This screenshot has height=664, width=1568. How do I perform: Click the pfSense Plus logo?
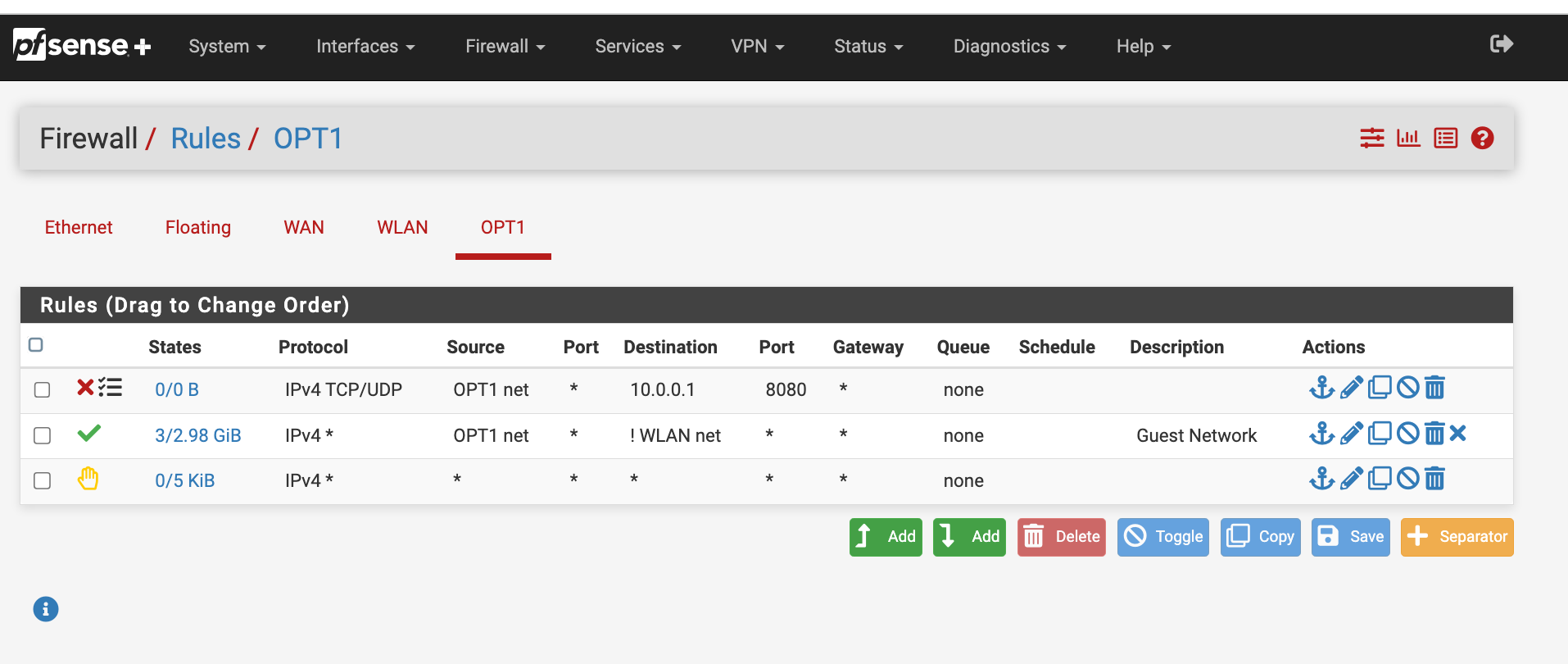coord(82,45)
